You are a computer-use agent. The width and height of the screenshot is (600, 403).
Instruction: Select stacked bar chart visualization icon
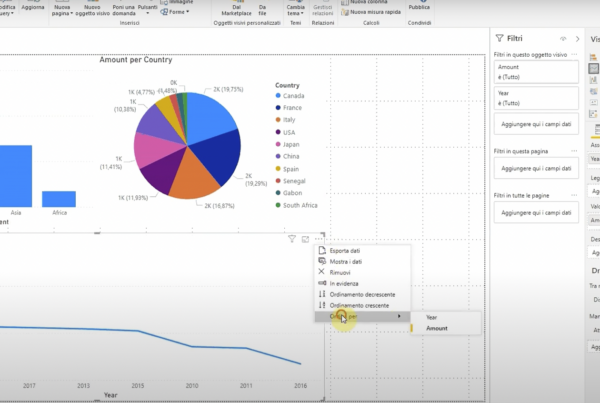(x=593, y=57)
